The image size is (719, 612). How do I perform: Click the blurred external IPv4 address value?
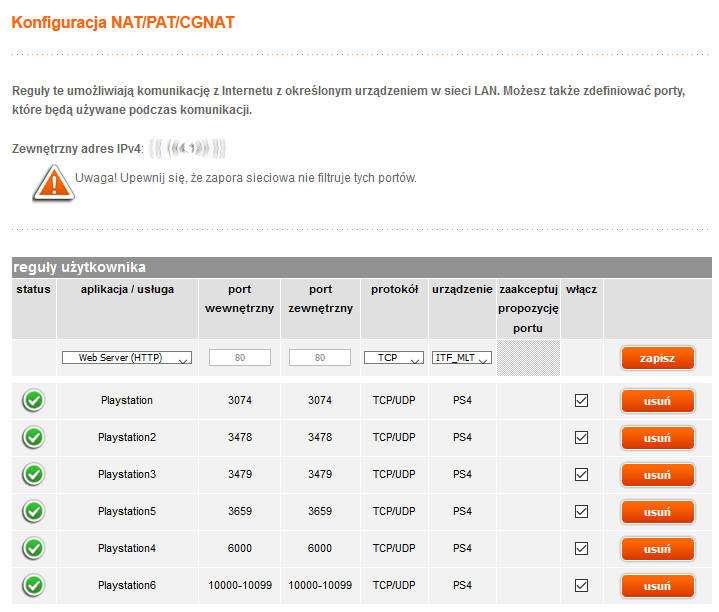[188, 149]
